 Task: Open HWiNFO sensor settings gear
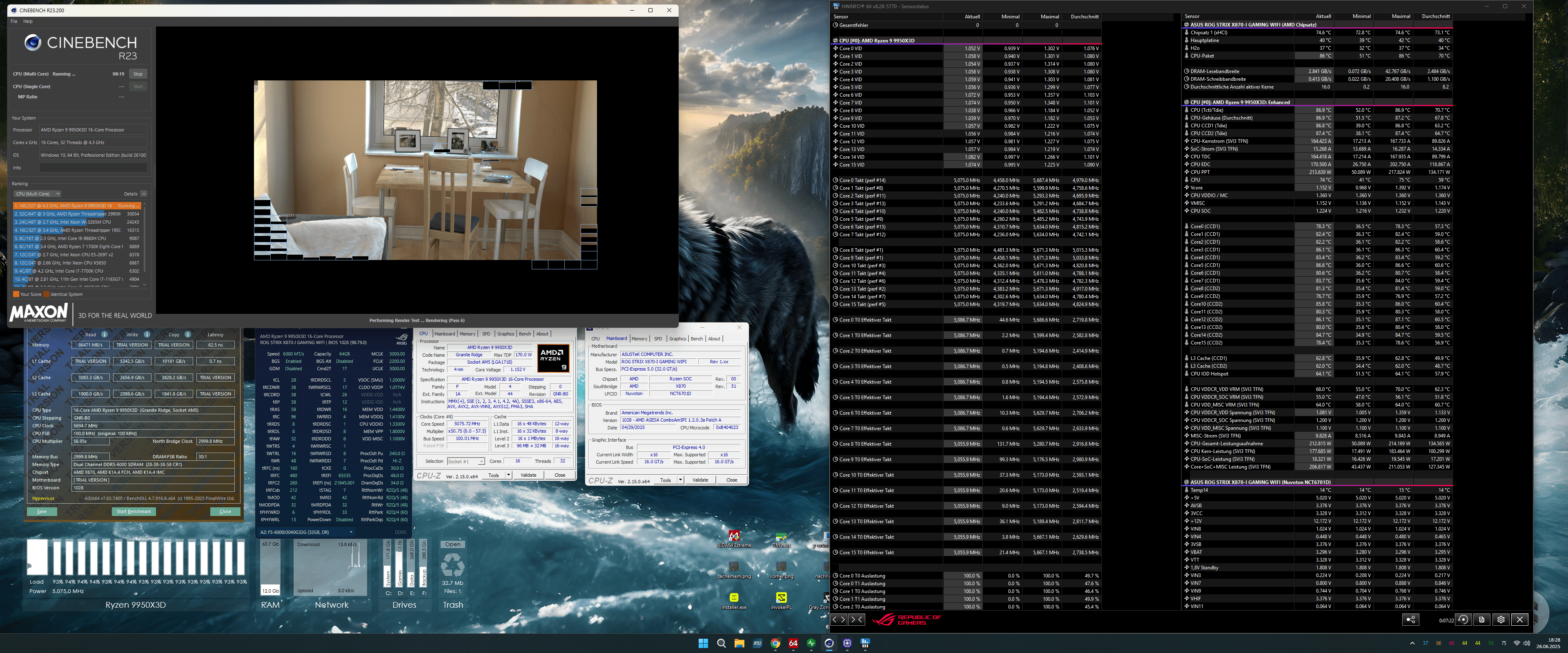pos(1501,620)
